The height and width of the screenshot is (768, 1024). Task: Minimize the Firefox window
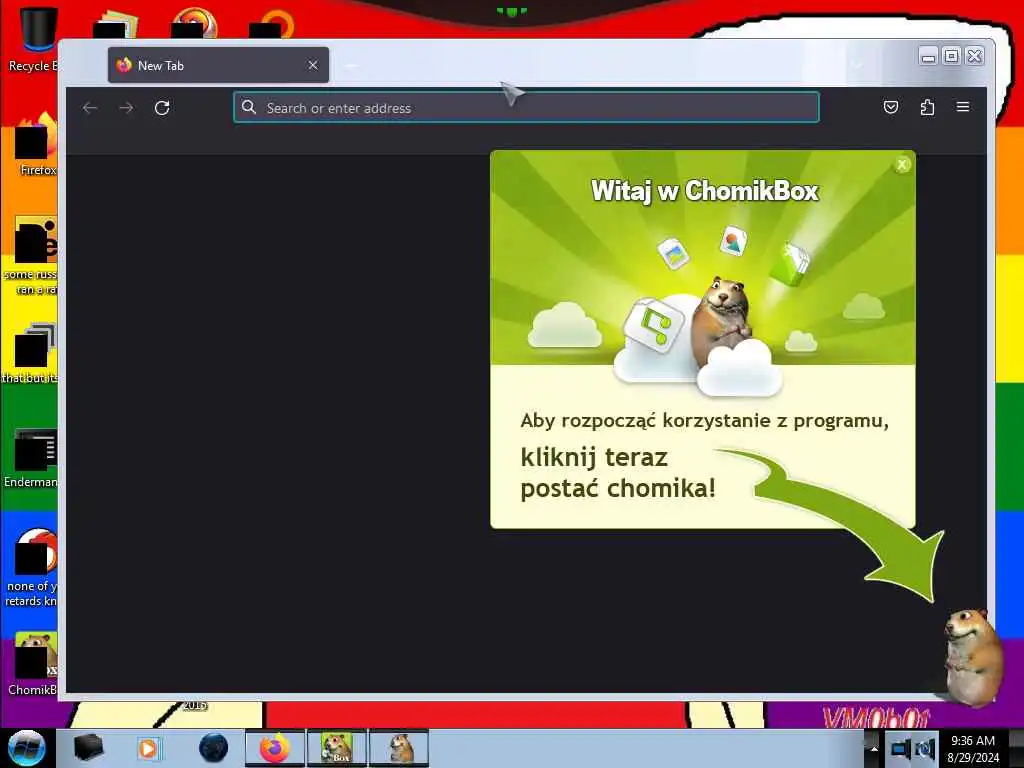coord(928,57)
